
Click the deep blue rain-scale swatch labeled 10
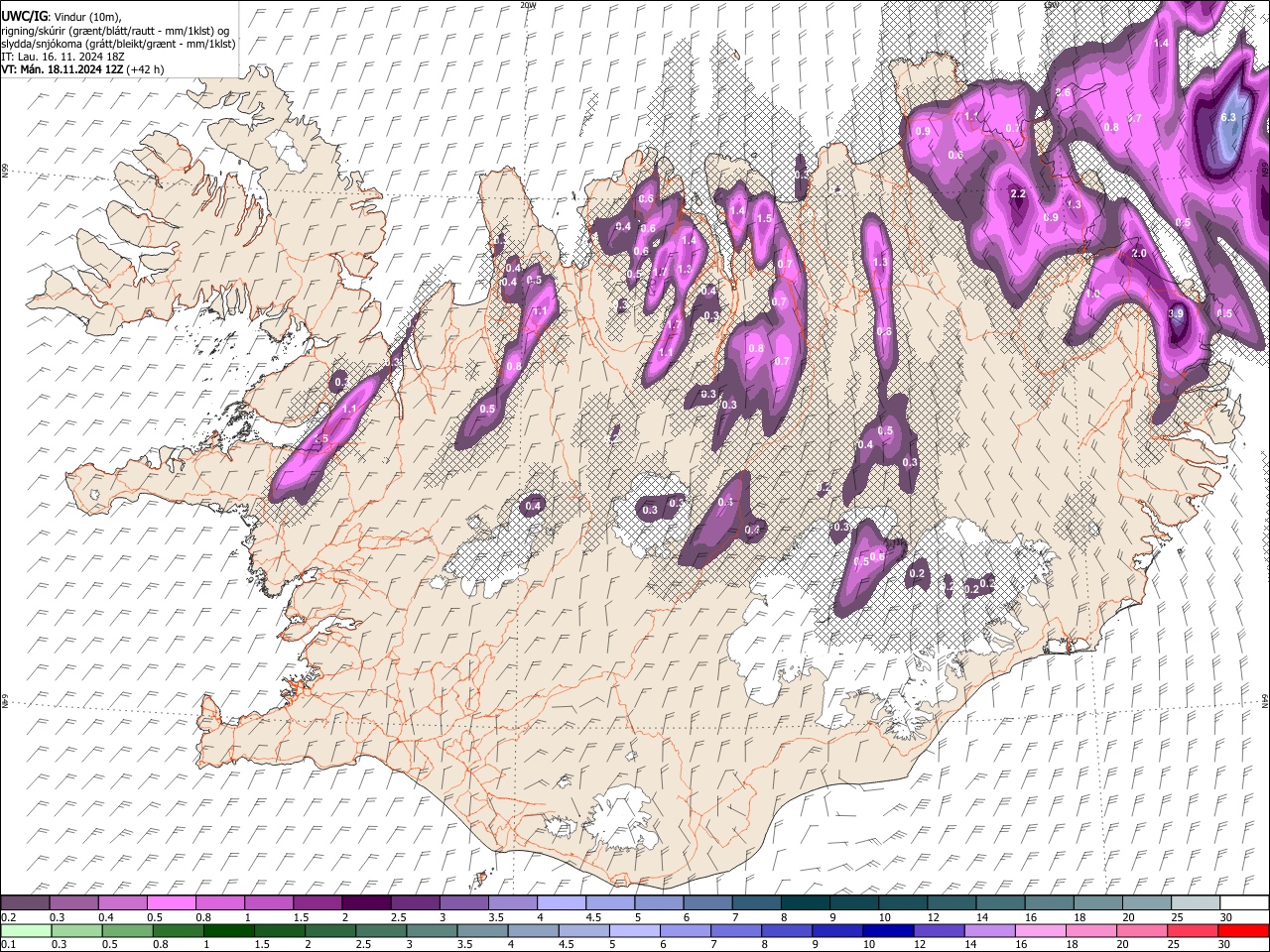click(888, 931)
